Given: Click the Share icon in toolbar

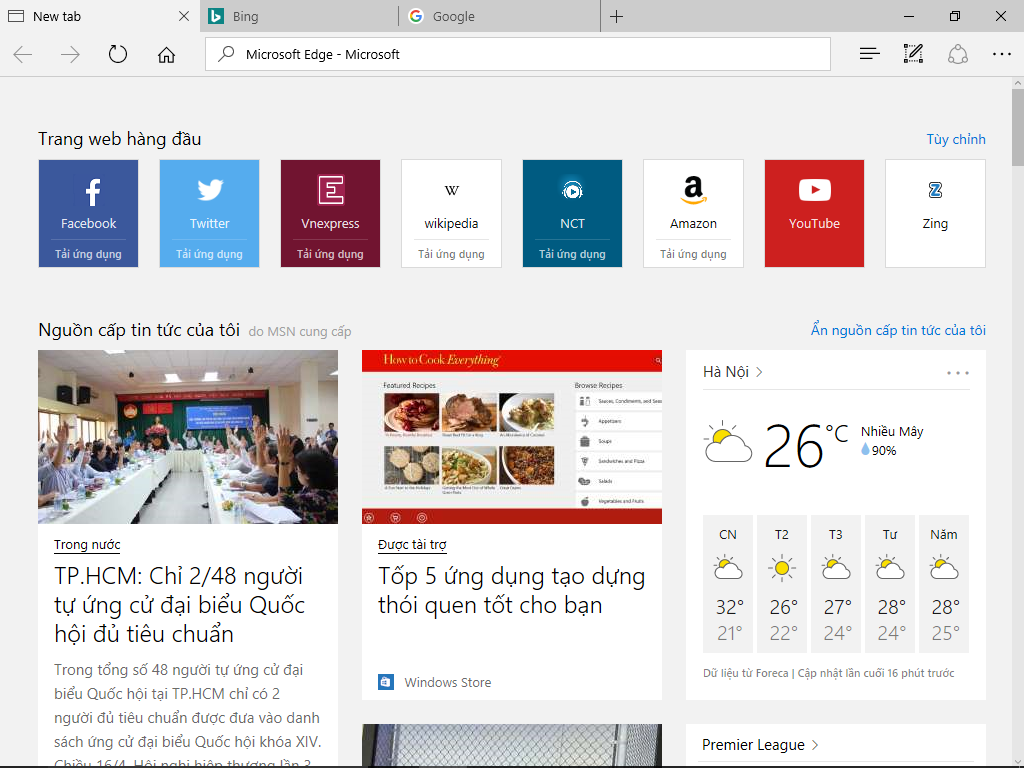Looking at the screenshot, I should pos(957,54).
